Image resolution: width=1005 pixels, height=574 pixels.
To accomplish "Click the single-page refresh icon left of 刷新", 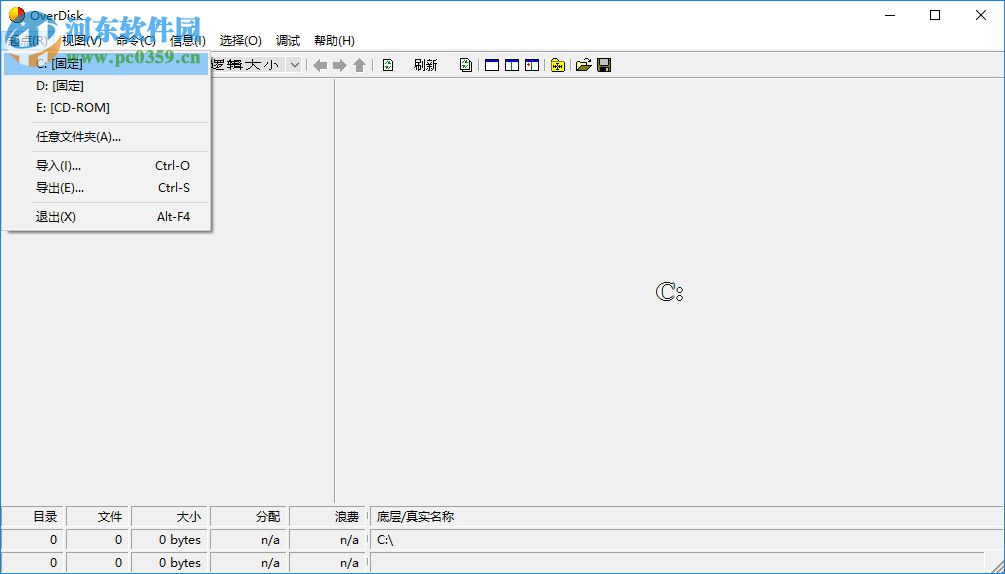I will pyautogui.click(x=388, y=65).
